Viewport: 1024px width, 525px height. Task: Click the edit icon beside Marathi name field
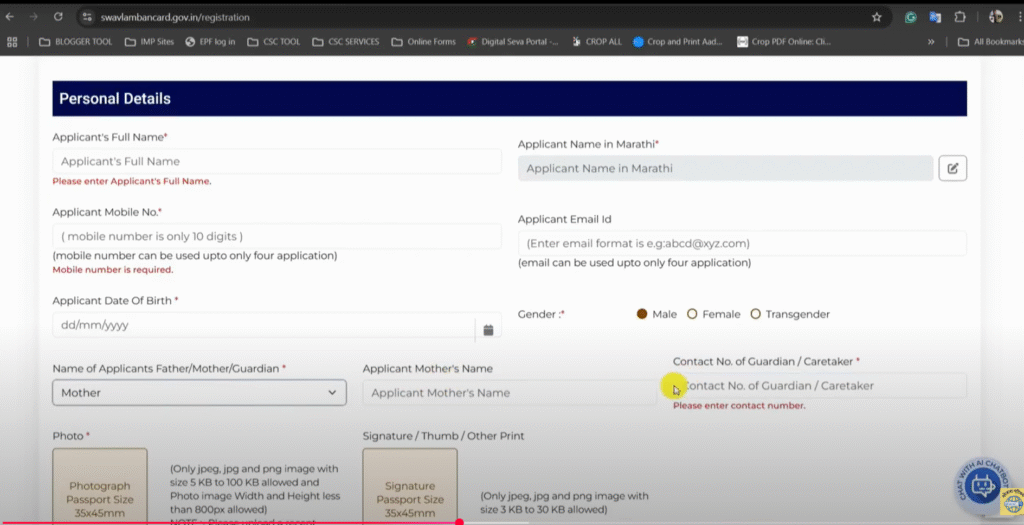[x=952, y=169]
